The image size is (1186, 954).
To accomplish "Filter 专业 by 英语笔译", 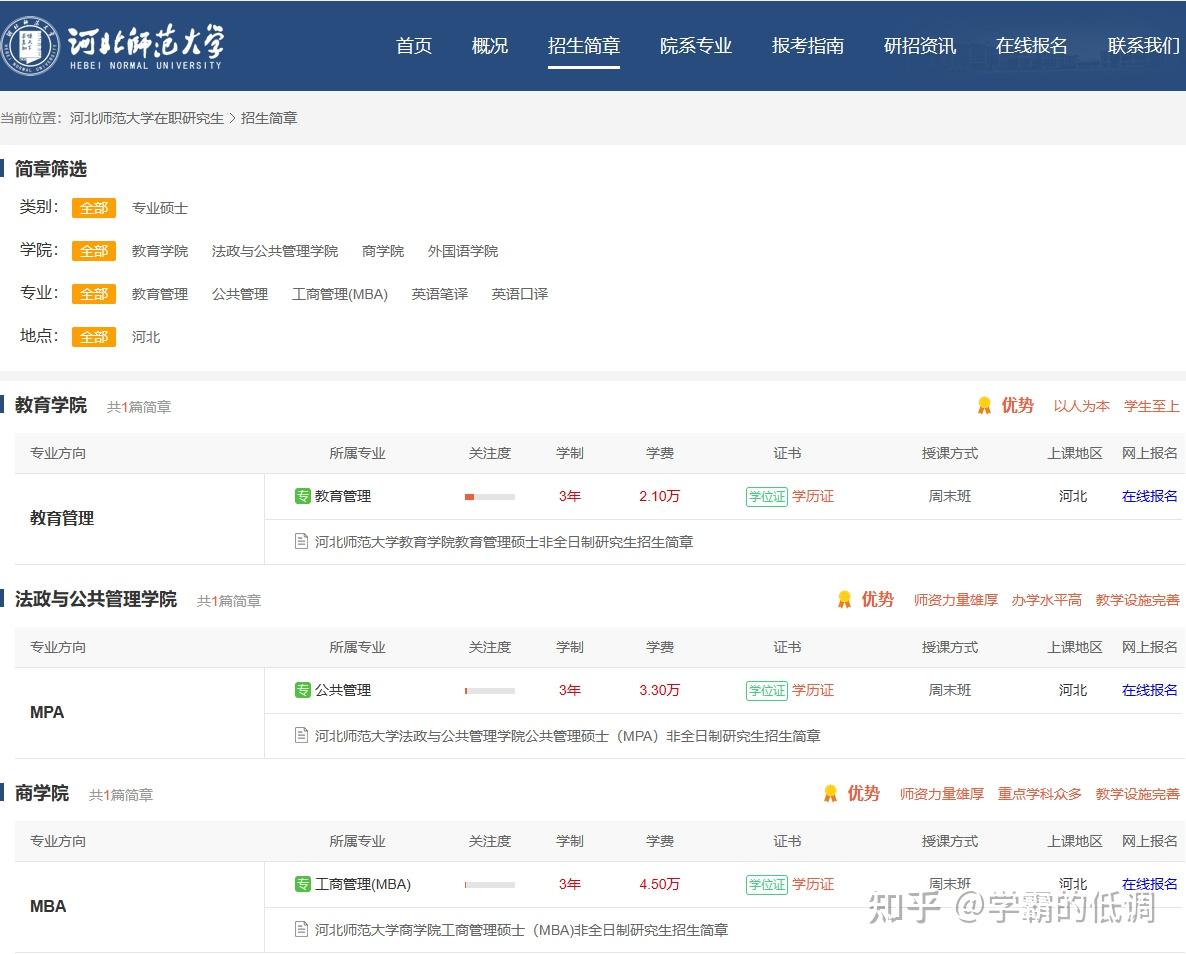I will (x=439, y=294).
